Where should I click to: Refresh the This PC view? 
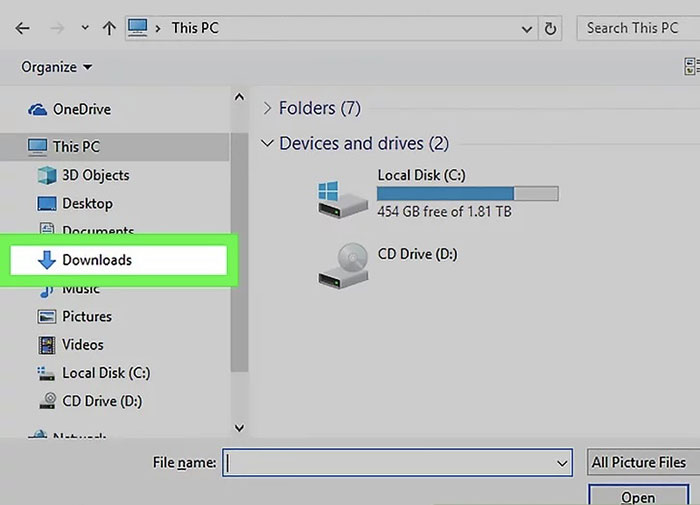pos(550,29)
